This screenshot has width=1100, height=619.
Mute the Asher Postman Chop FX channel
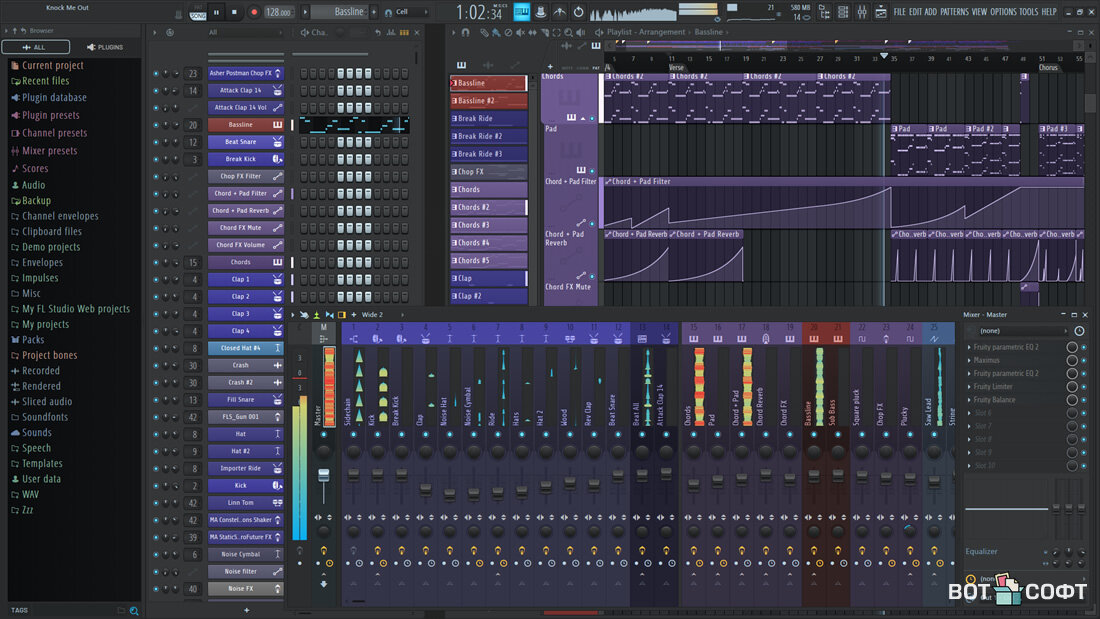tap(156, 73)
